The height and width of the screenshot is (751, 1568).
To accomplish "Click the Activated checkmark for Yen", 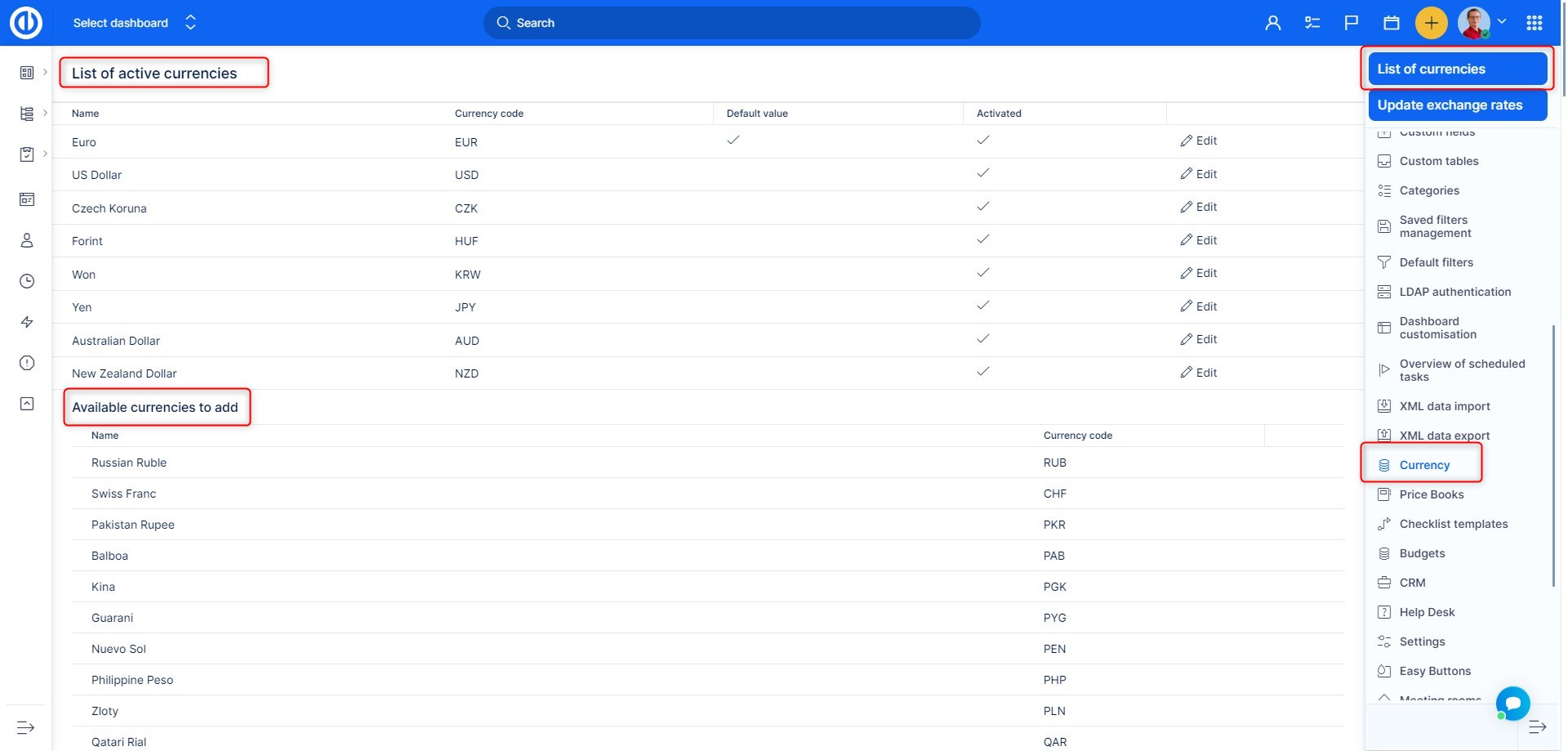I will tap(982, 306).
